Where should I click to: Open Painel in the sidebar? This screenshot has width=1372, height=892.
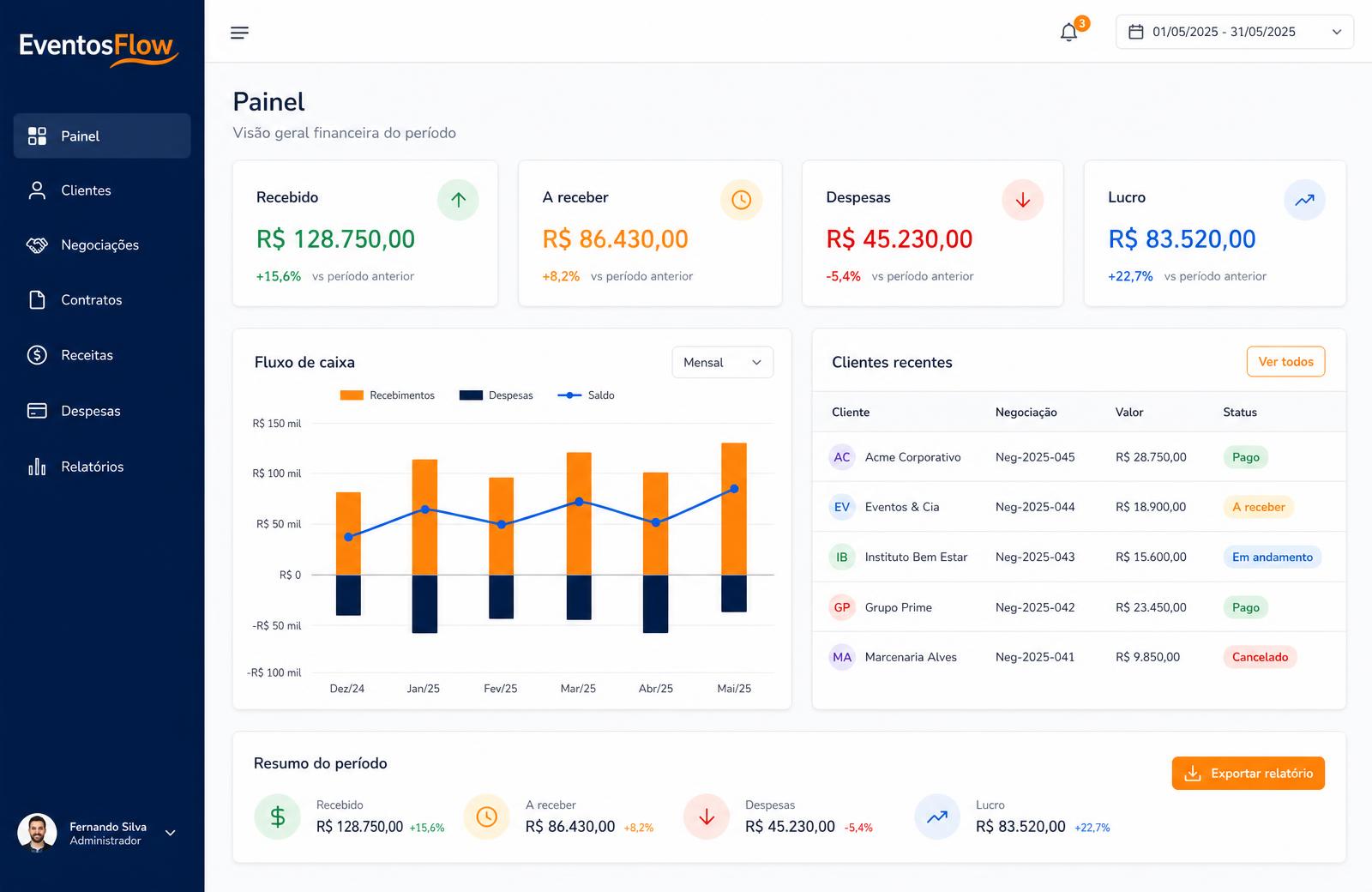[x=102, y=136]
